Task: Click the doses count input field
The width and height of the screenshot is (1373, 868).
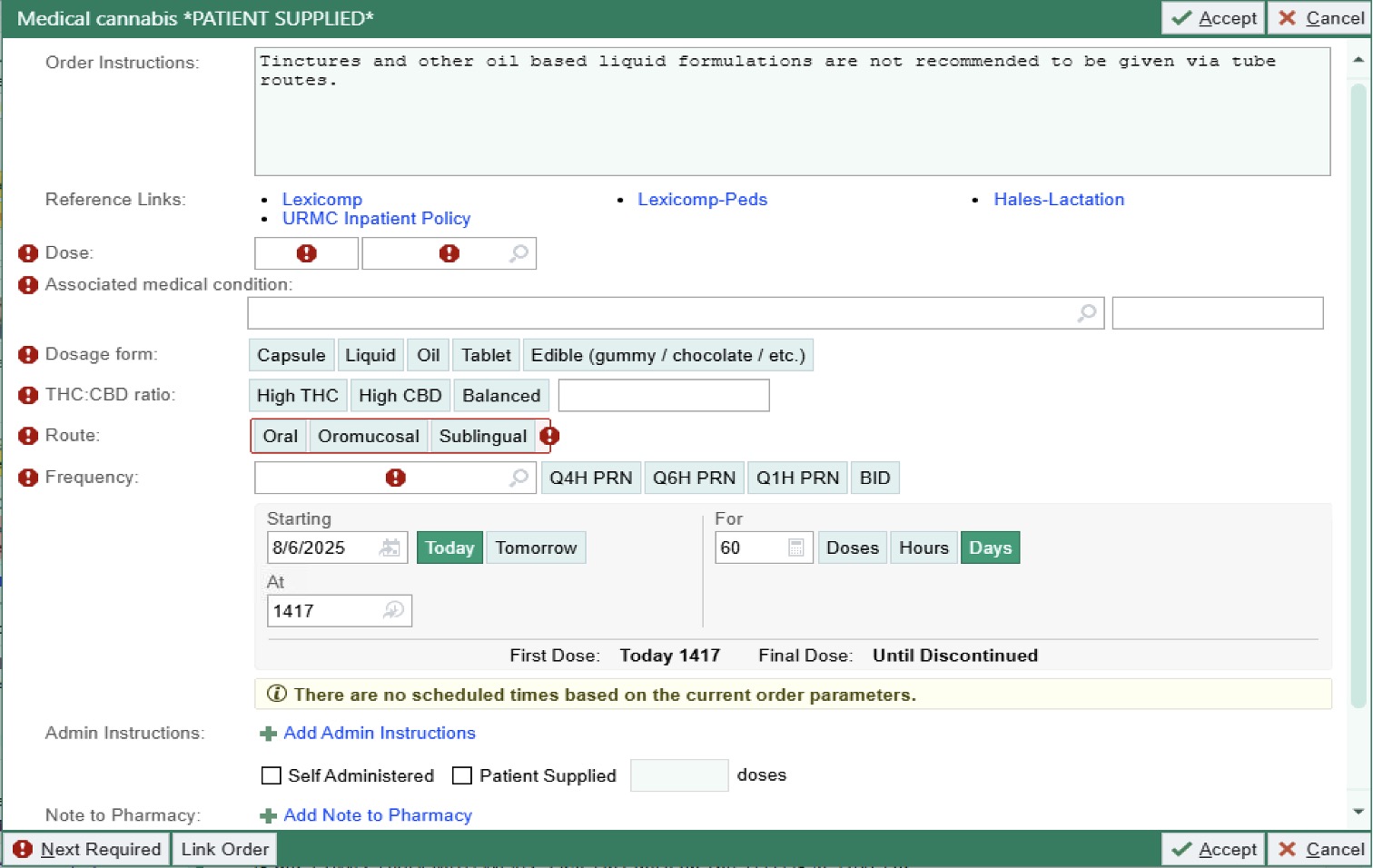Action: [678, 774]
